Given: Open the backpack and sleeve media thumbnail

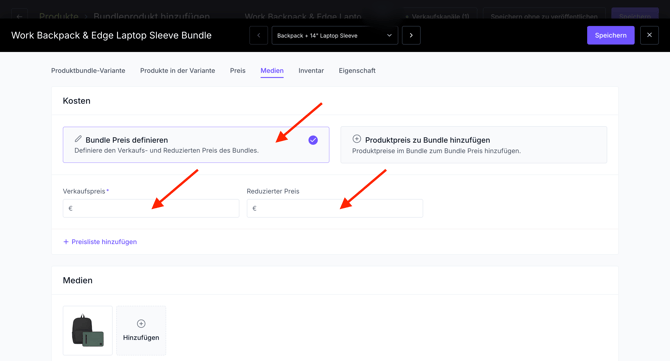Looking at the screenshot, I should (88, 330).
